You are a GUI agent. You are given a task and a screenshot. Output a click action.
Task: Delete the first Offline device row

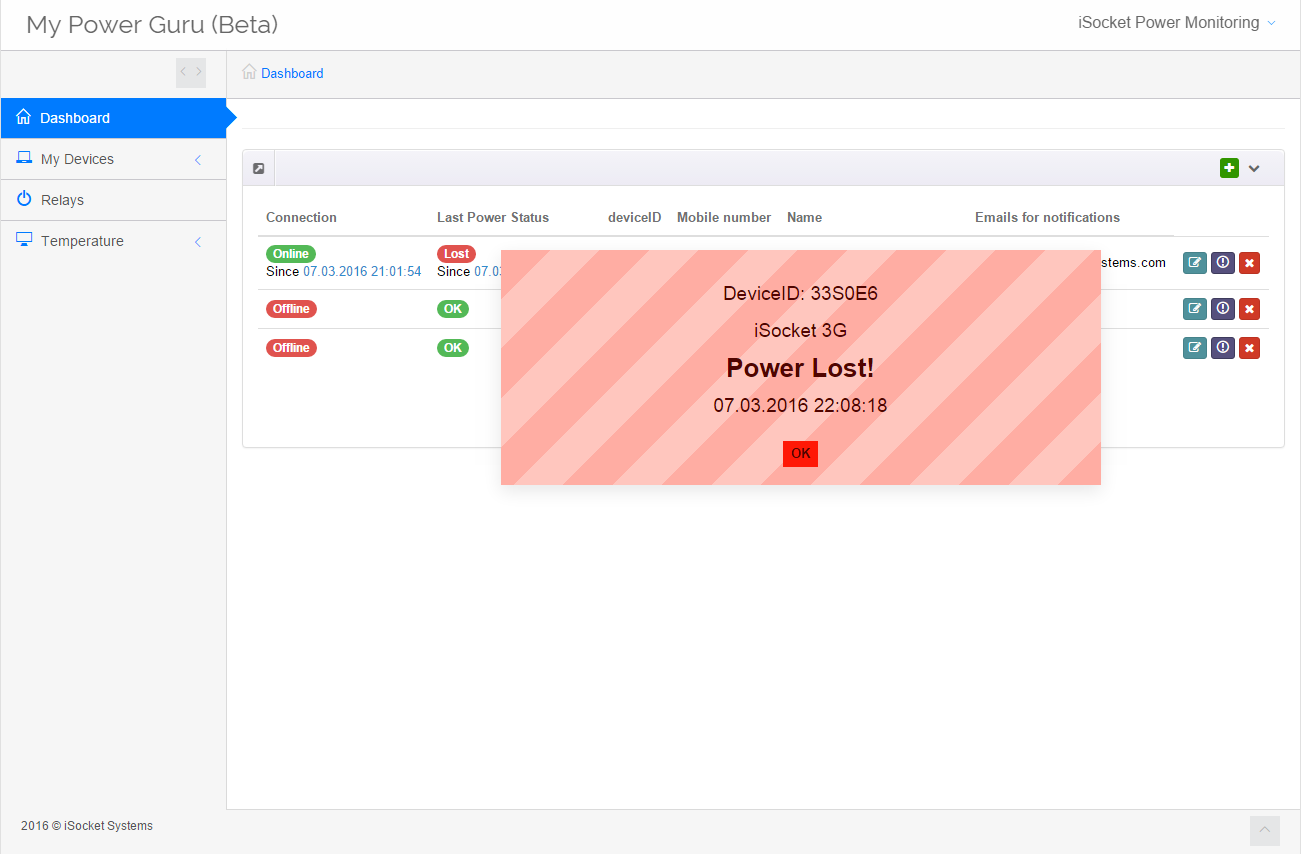point(1249,309)
